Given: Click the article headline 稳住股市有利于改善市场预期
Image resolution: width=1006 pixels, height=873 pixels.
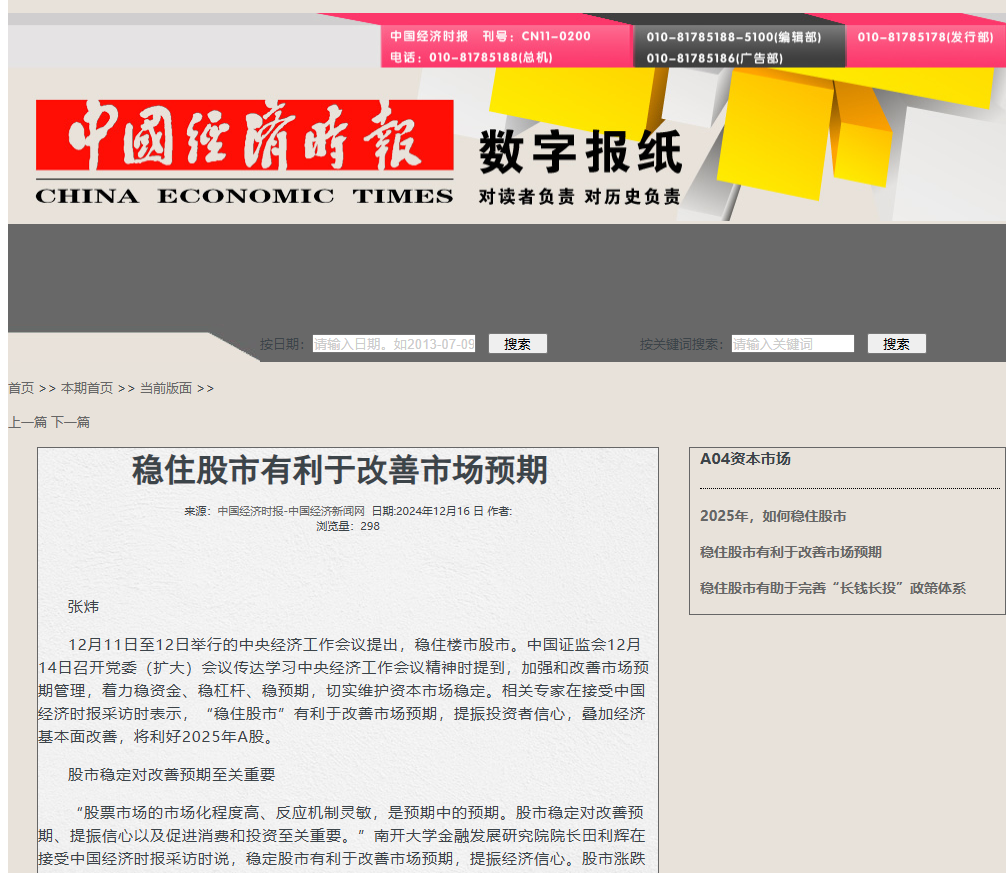Looking at the screenshot, I should (340, 470).
